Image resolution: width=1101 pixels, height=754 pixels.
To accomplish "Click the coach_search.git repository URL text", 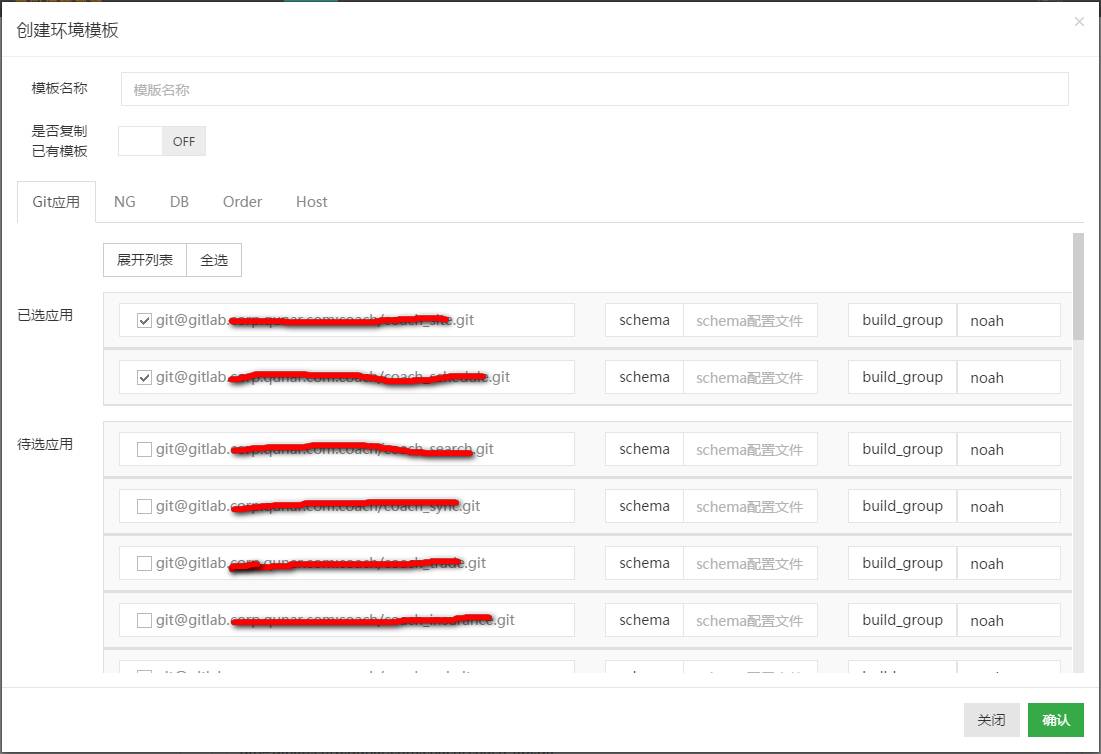I will (324, 449).
